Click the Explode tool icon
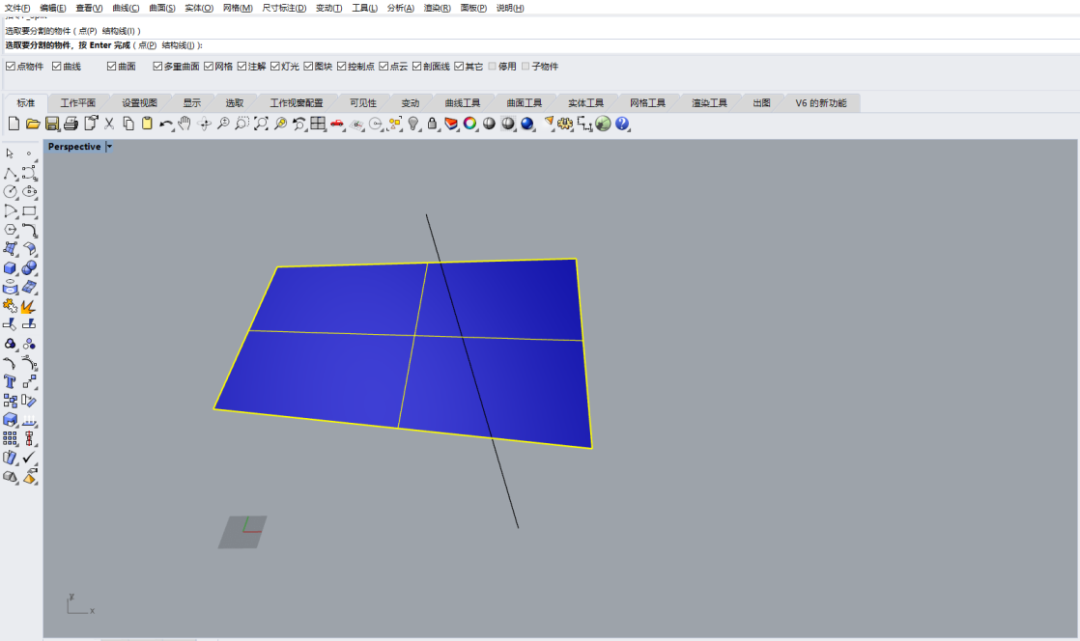This screenshot has width=1080, height=641. pyautogui.click(x=29, y=306)
